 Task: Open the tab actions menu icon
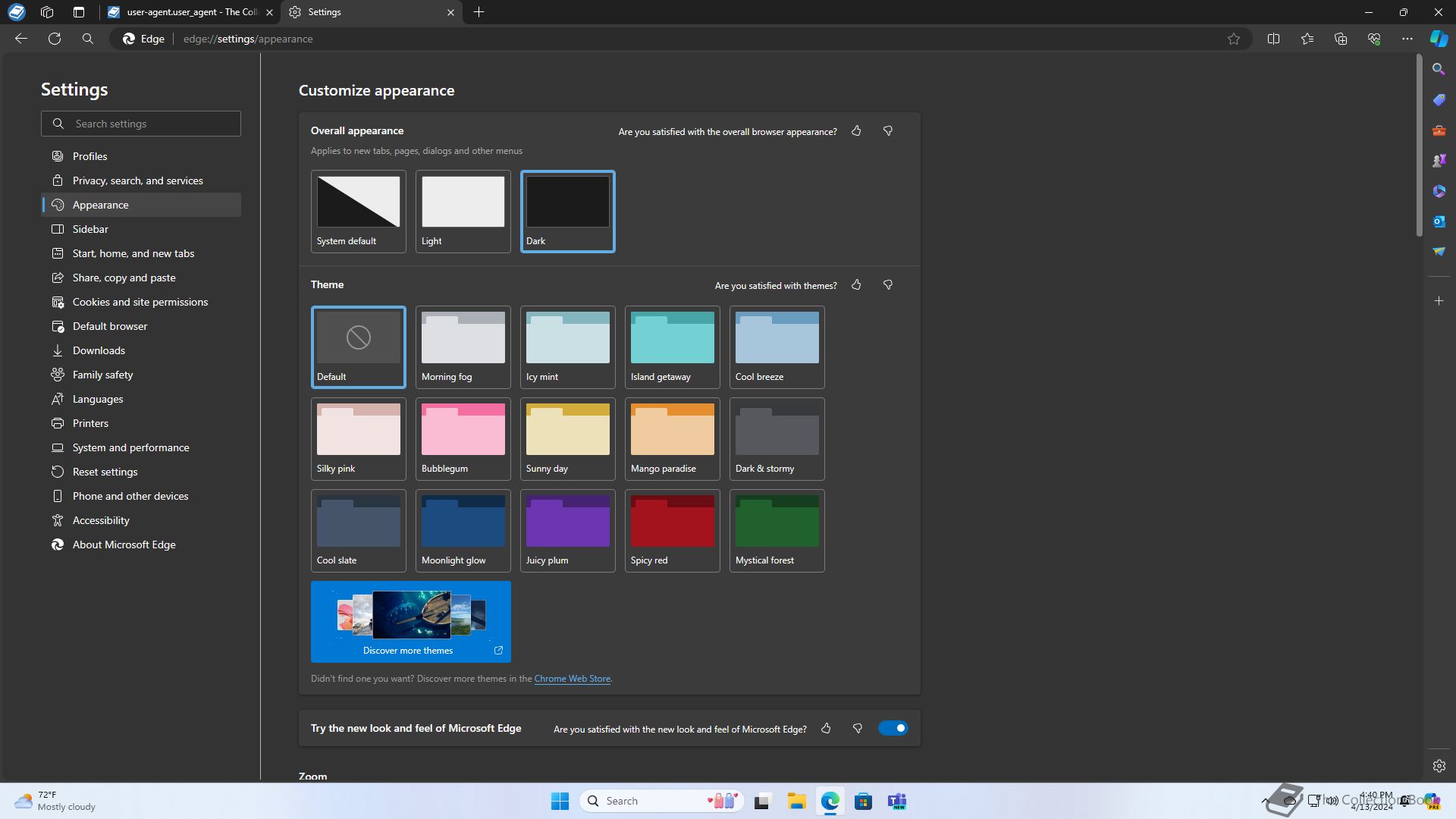coord(79,12)
